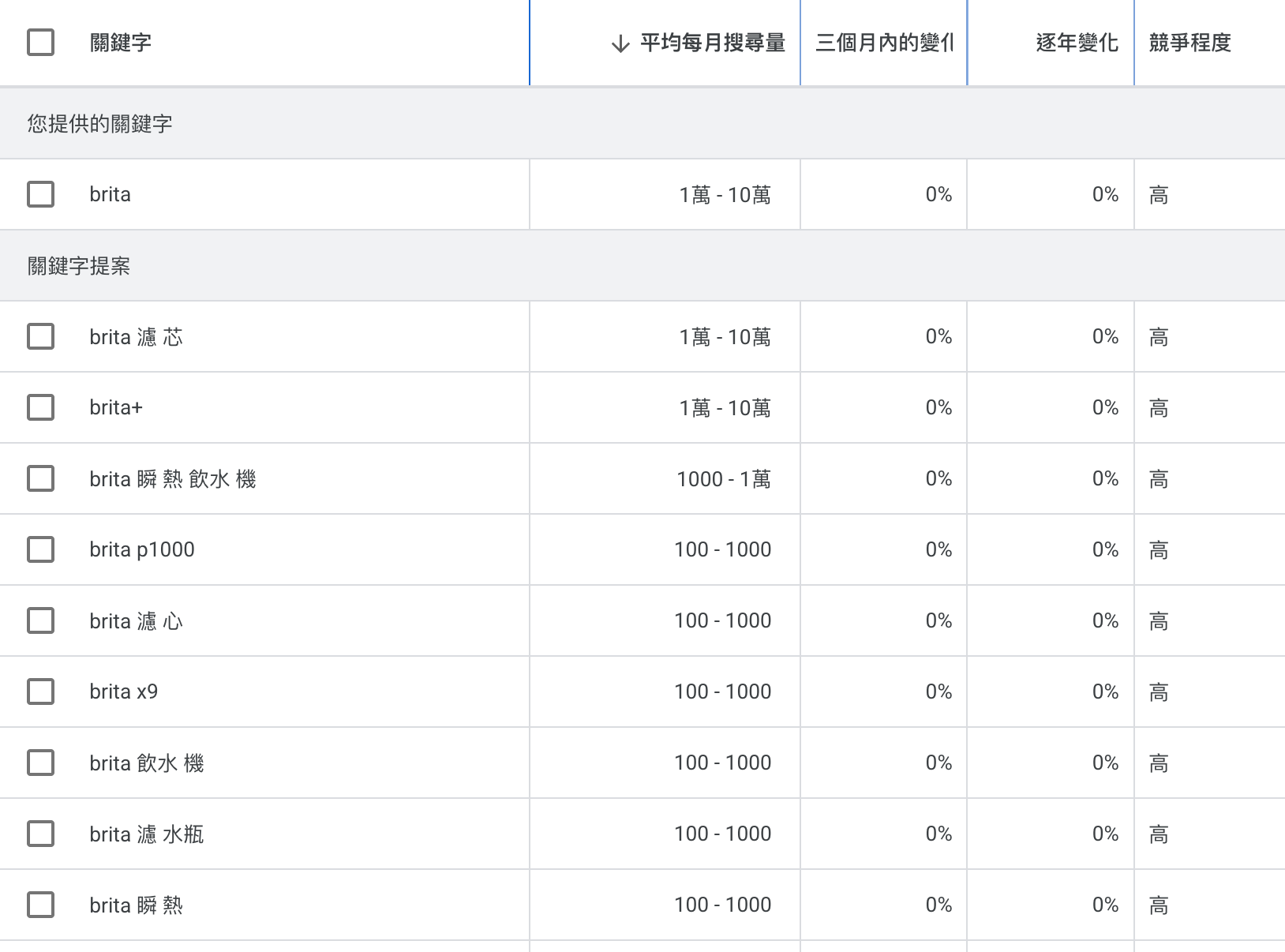Select keyword text brita 瞬 熱
1285x952 pixels.
pyautogui.click(x=136, y=905)
